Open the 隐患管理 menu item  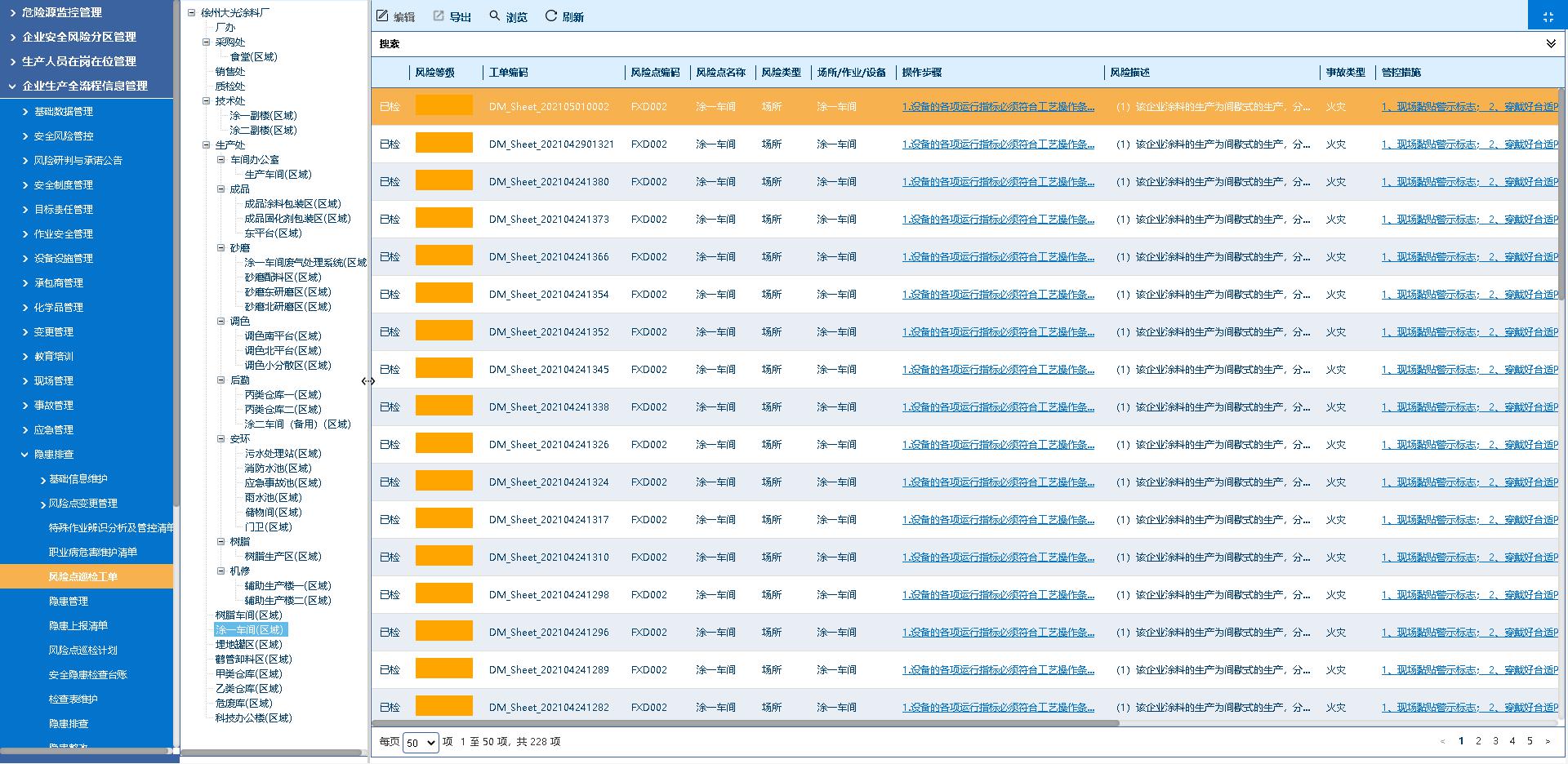[x=69, y=602]
